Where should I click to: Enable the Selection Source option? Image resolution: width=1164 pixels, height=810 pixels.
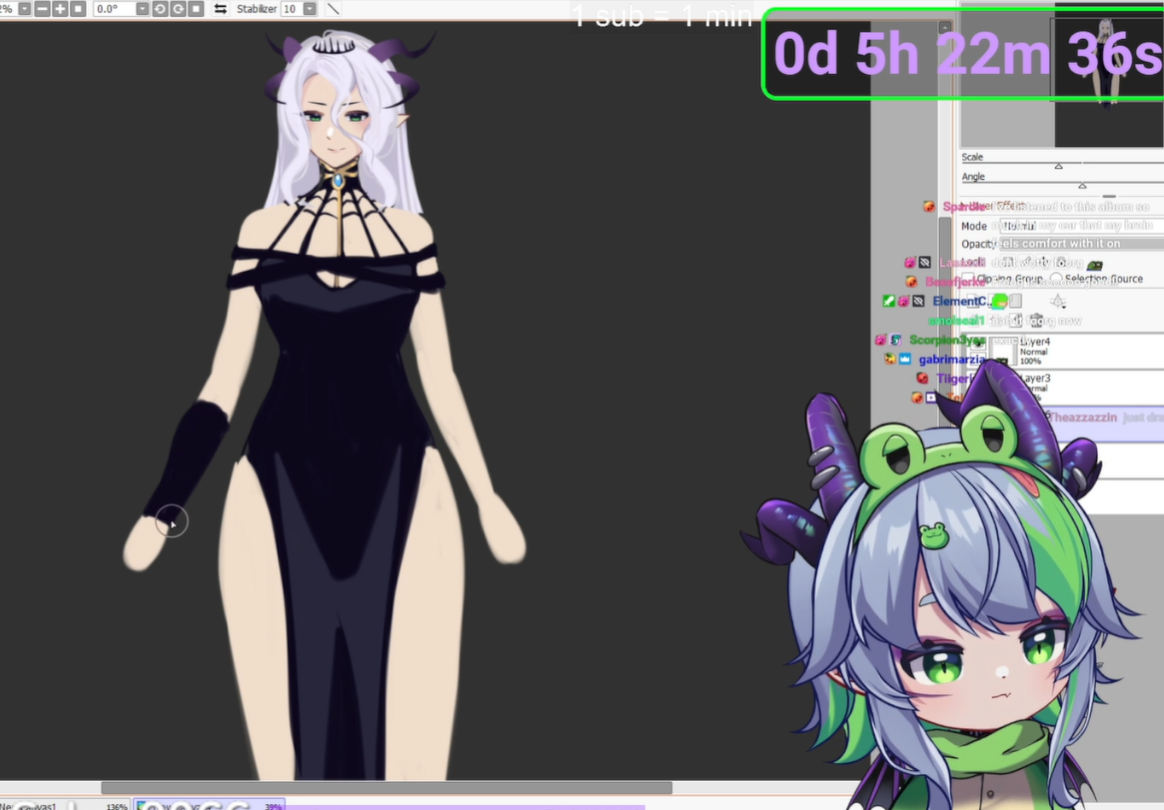click(1056, 279)
